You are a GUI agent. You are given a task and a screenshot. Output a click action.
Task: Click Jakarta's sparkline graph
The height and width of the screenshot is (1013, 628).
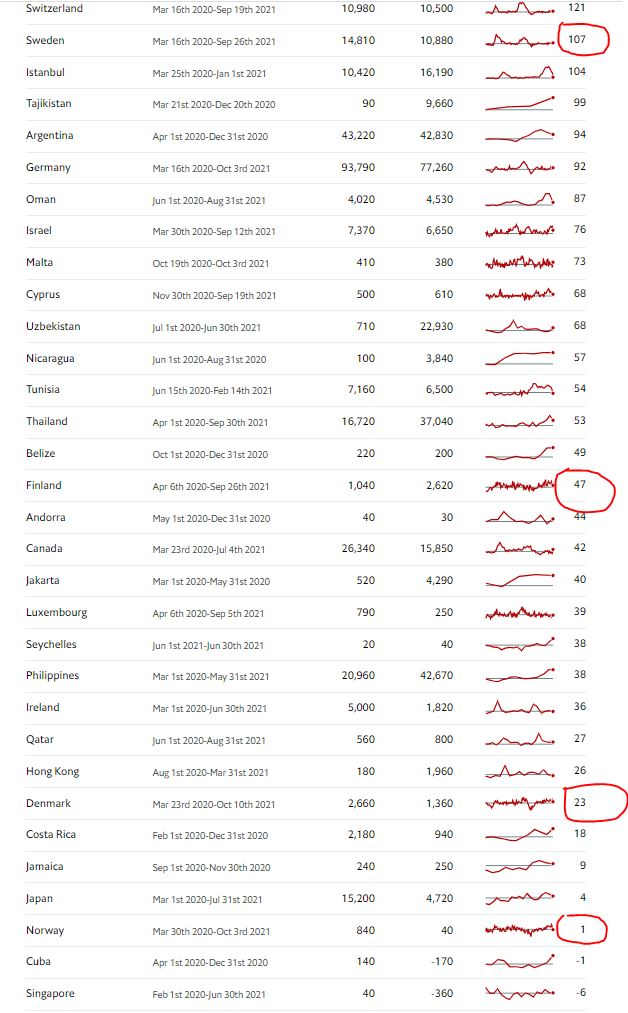pyautogui.click(x=520, y=580)
